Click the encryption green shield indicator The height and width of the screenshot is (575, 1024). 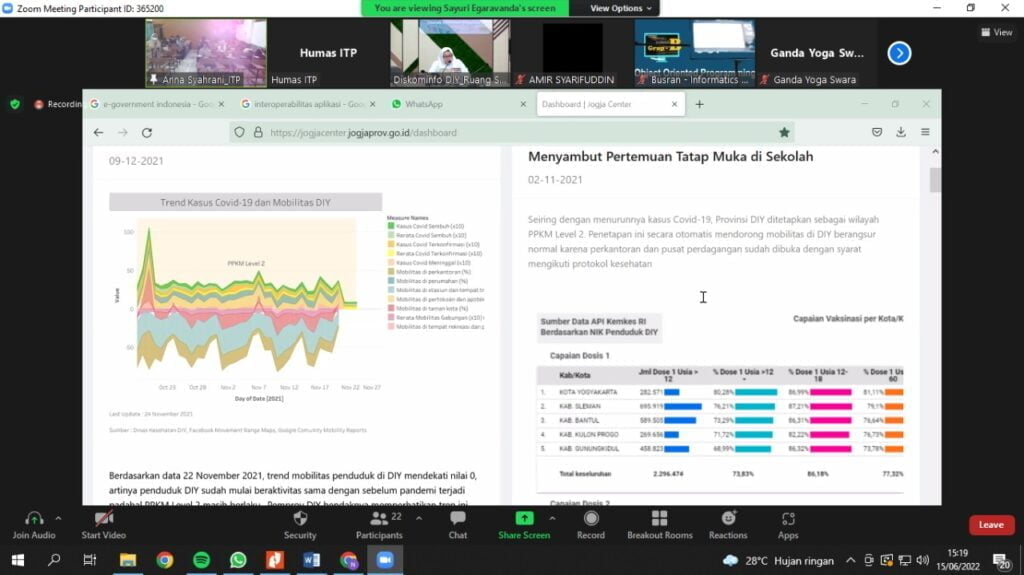tap(15, 104)
